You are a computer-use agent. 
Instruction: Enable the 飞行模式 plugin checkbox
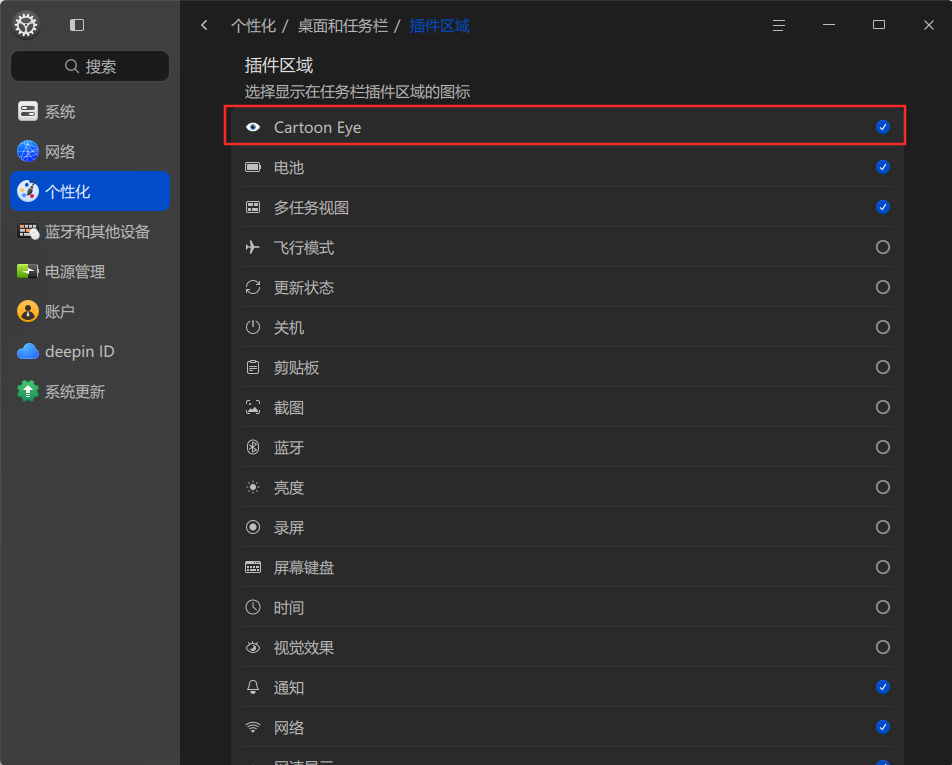(x=883, y=247)
